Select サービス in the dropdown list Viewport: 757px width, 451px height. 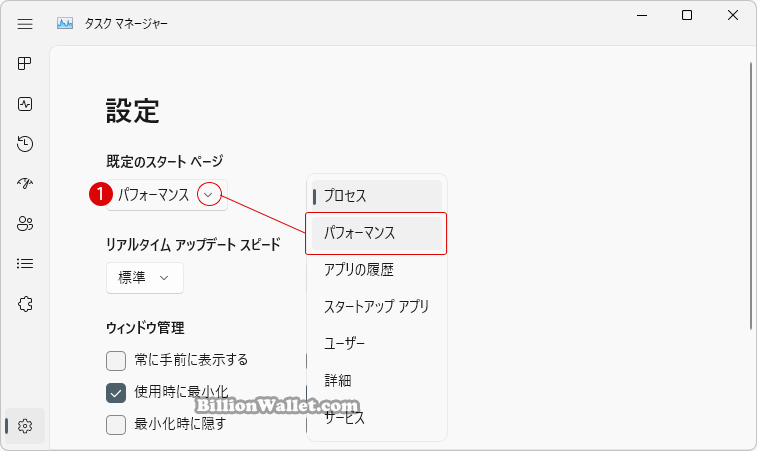click(x=377, y=418)
